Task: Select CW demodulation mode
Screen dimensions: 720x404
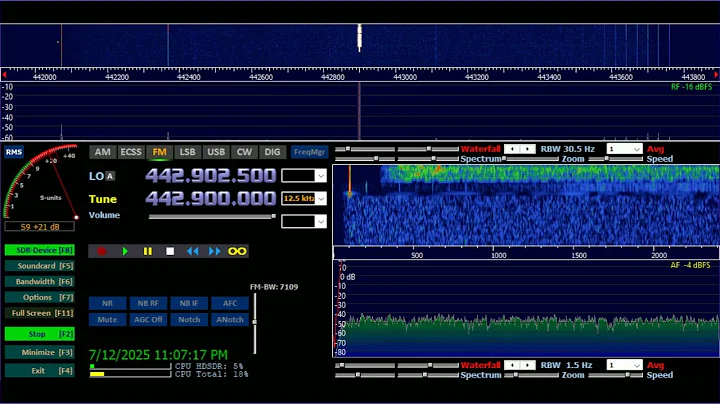Action: tap(244, 152)
